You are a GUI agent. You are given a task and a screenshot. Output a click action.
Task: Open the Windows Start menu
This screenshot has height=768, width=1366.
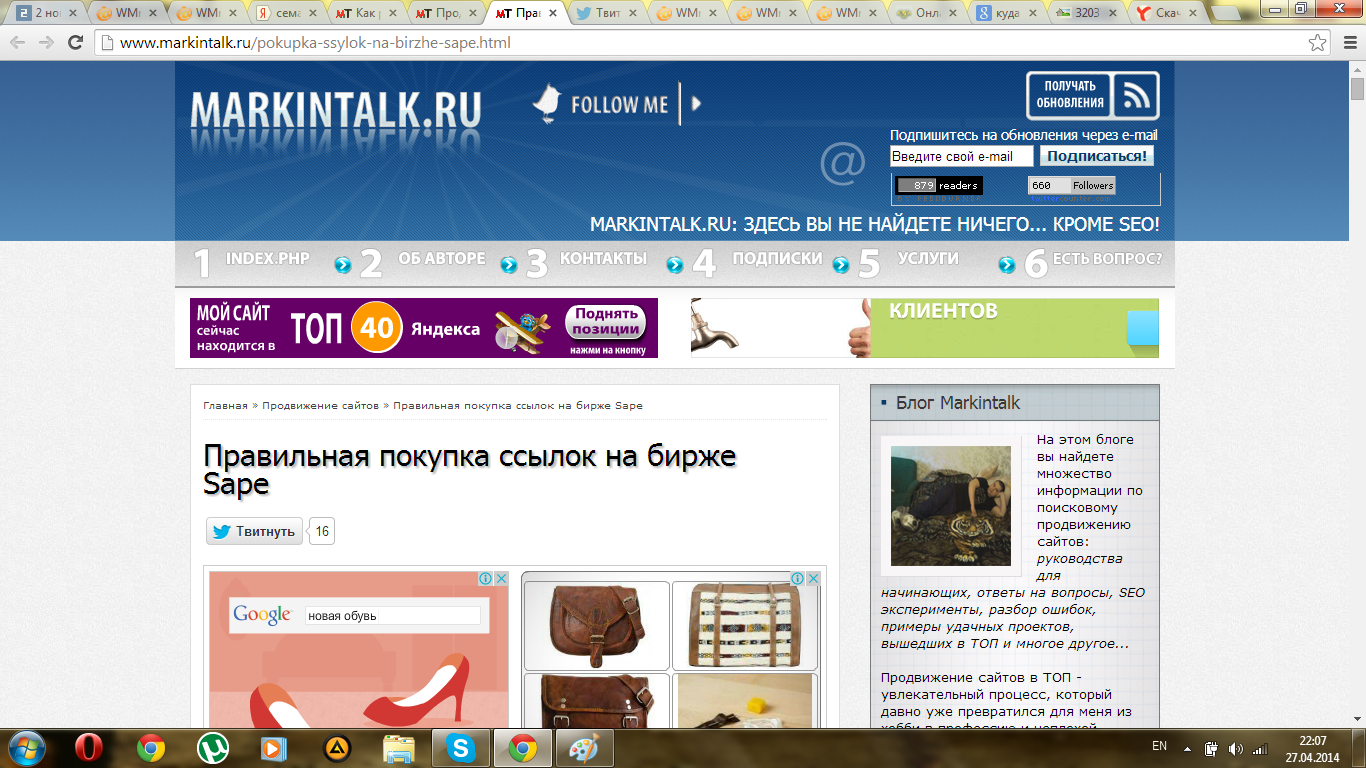(26, 748)
